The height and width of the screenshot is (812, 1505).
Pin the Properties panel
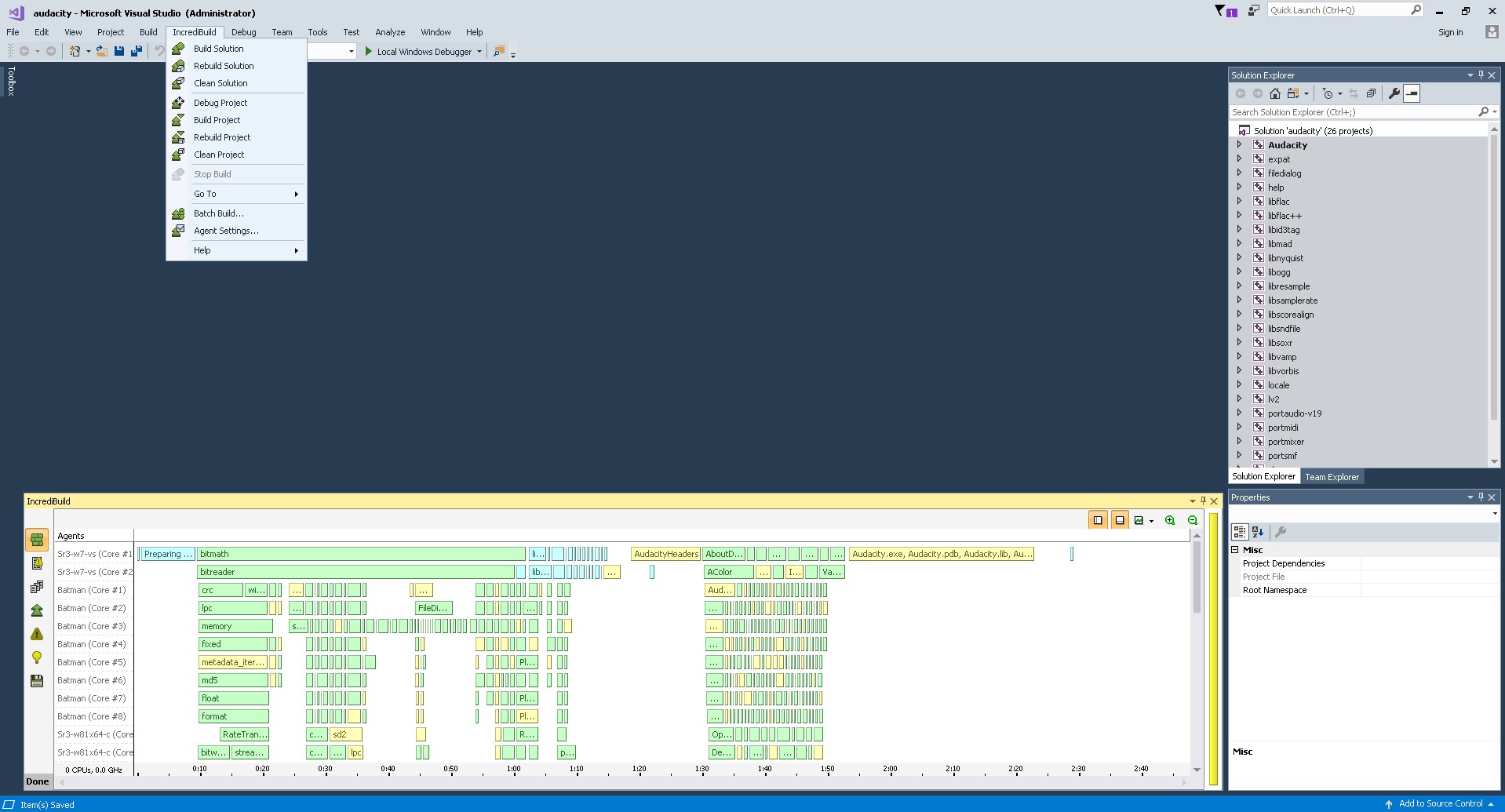[x=1481, y=497]
